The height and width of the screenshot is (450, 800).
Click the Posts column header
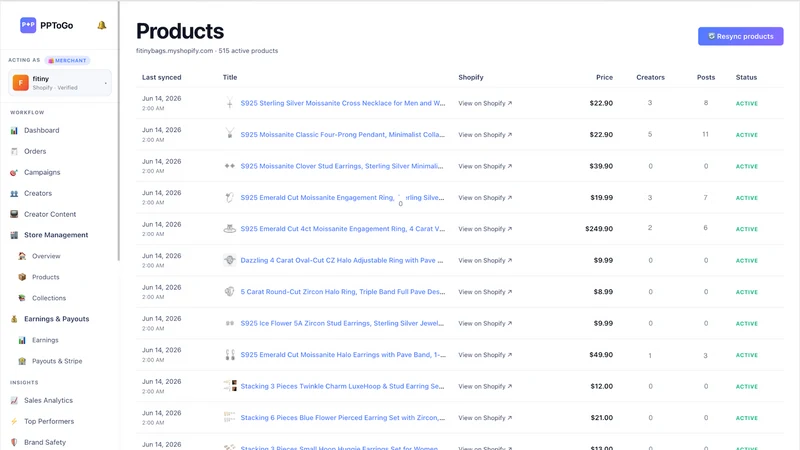pos(706,78)
